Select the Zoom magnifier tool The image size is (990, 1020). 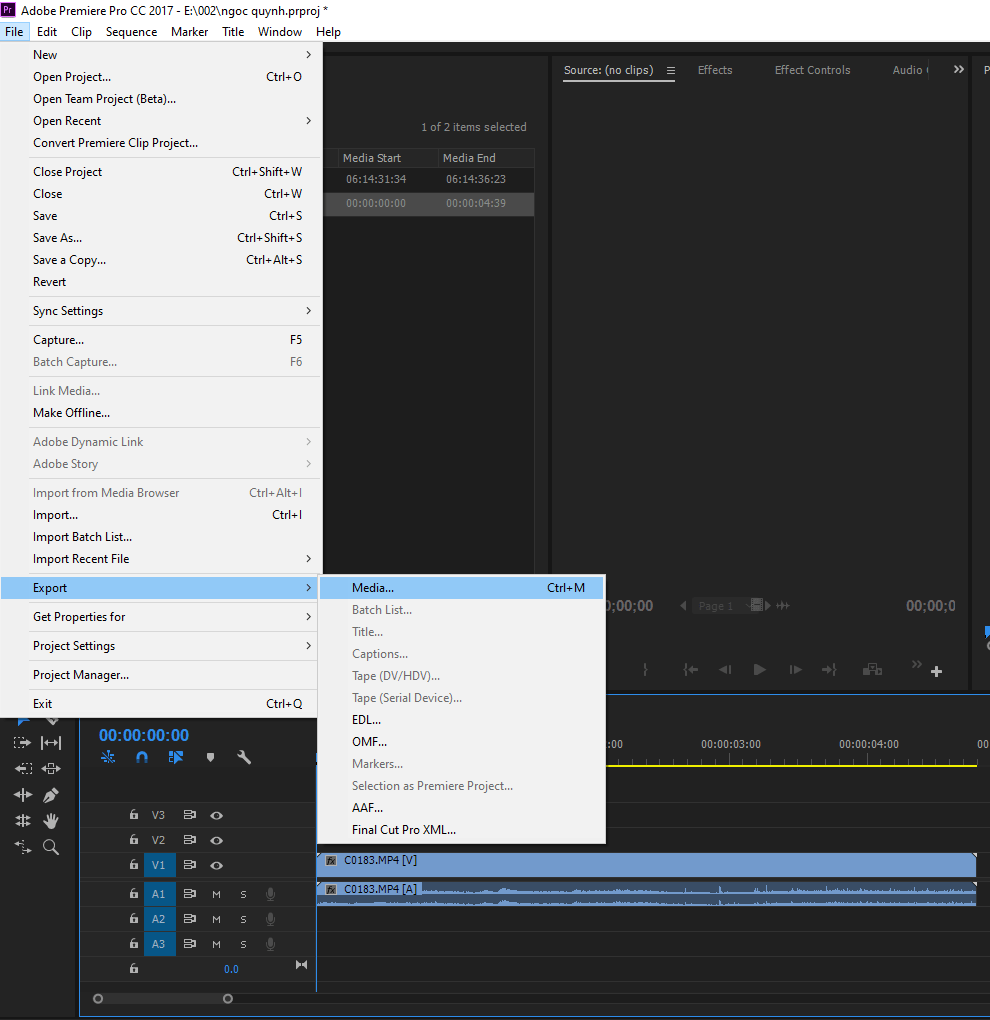pos(51,847)
